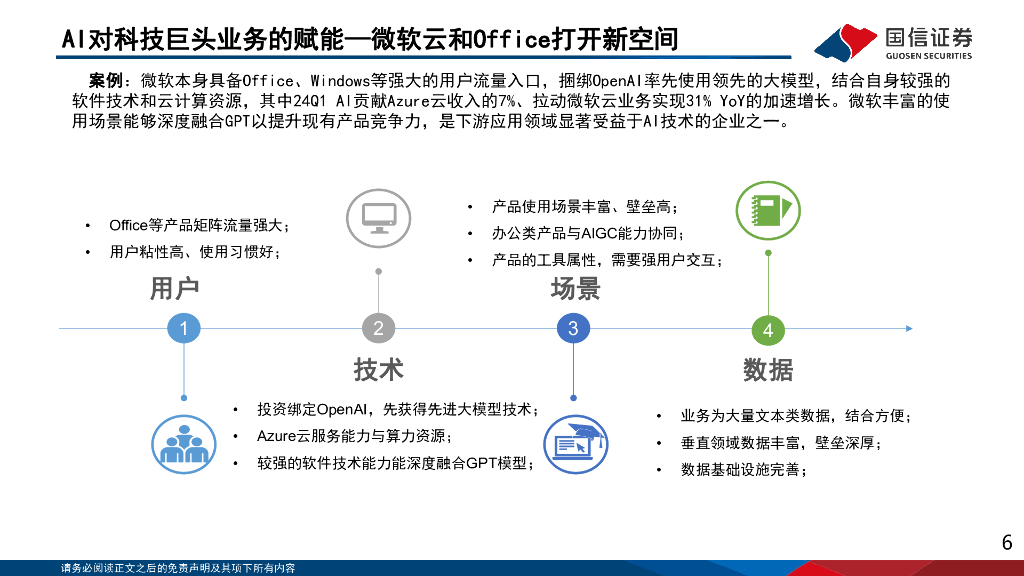Enable step 4 green milestone circle

pyautogui.click(x=768, y=327)
